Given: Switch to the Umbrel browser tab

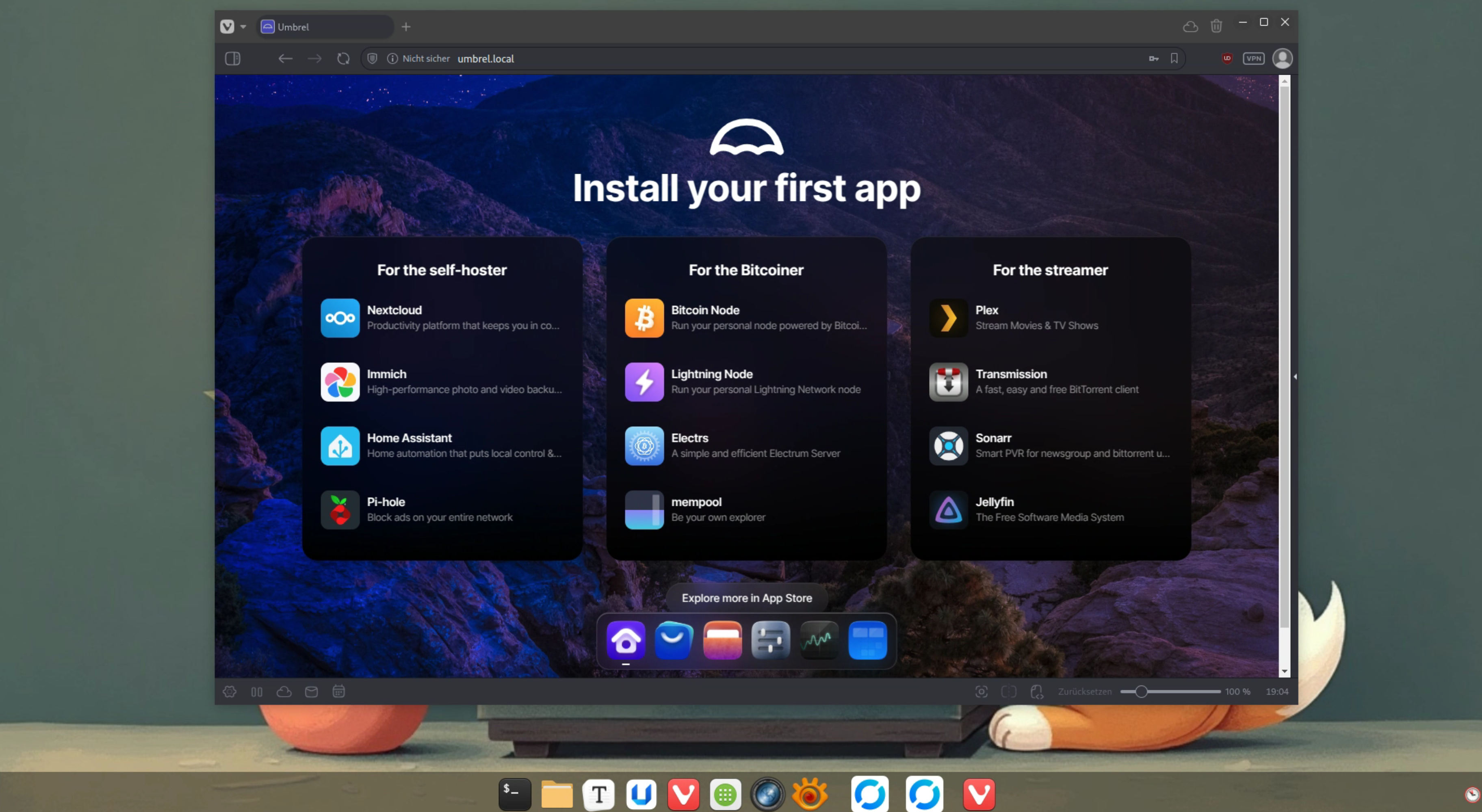Looking at the screenshot, I should (x=325, y=26).
